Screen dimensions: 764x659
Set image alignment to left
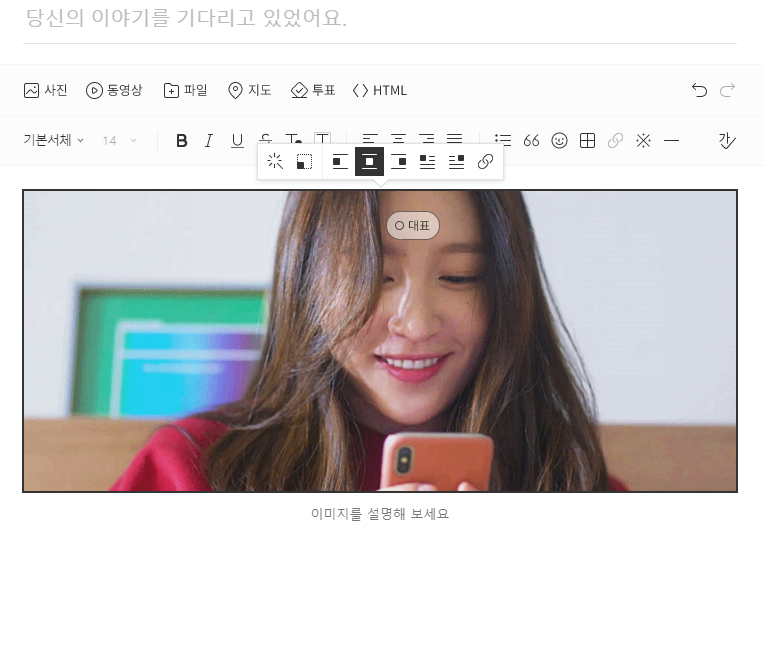click(x=340, y=161)
